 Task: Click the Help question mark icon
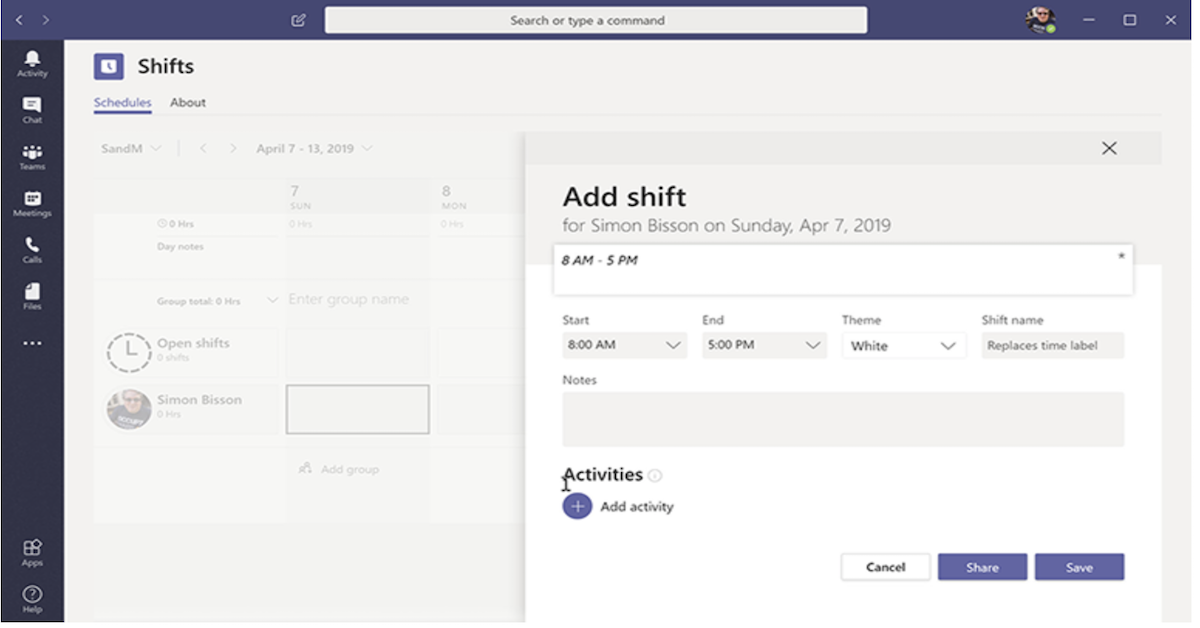coord(32,600)
